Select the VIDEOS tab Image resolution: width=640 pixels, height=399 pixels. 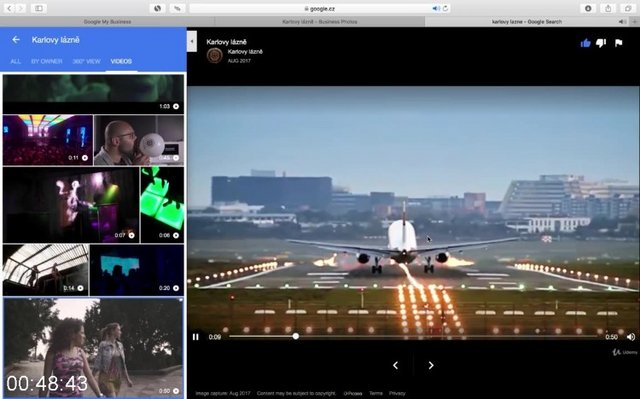(x=121, y=61)
